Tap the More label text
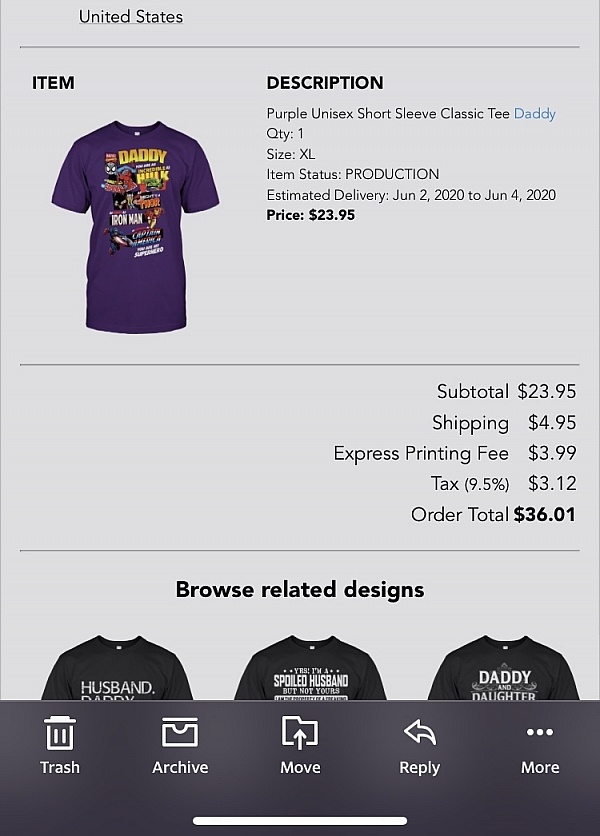The width and height of the screenshot is (600, 836). point(540,767)
